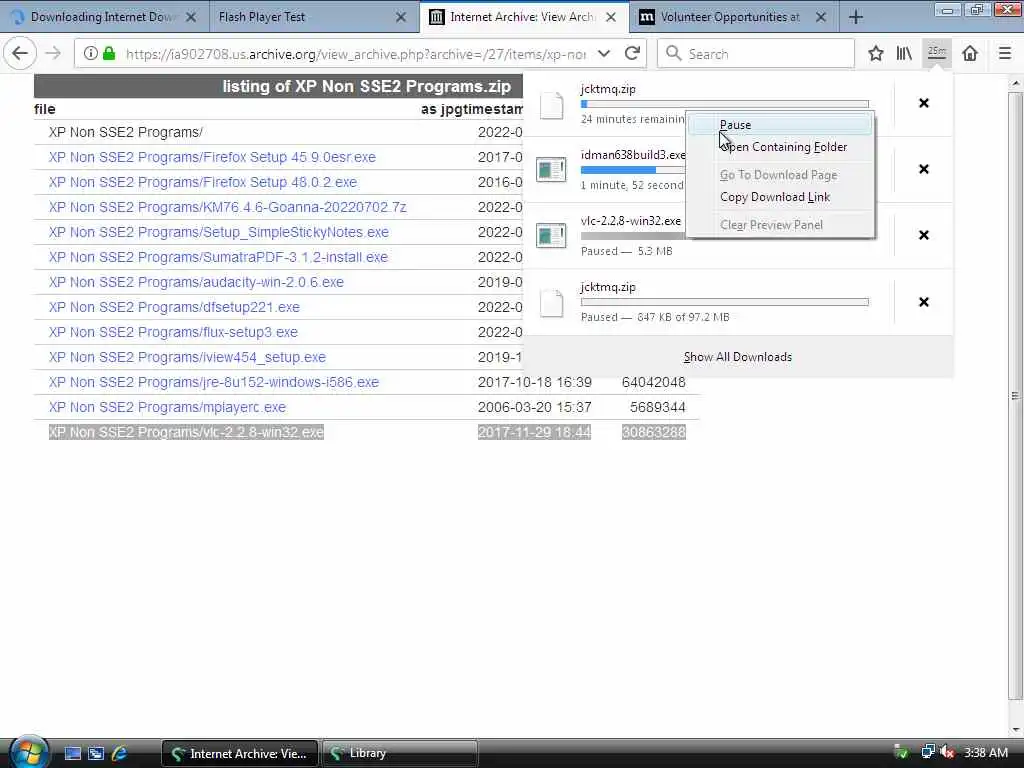Close the Flash Player Test tab
The height and width of the screenshot is (768, 1024).
tap(401, 17)
